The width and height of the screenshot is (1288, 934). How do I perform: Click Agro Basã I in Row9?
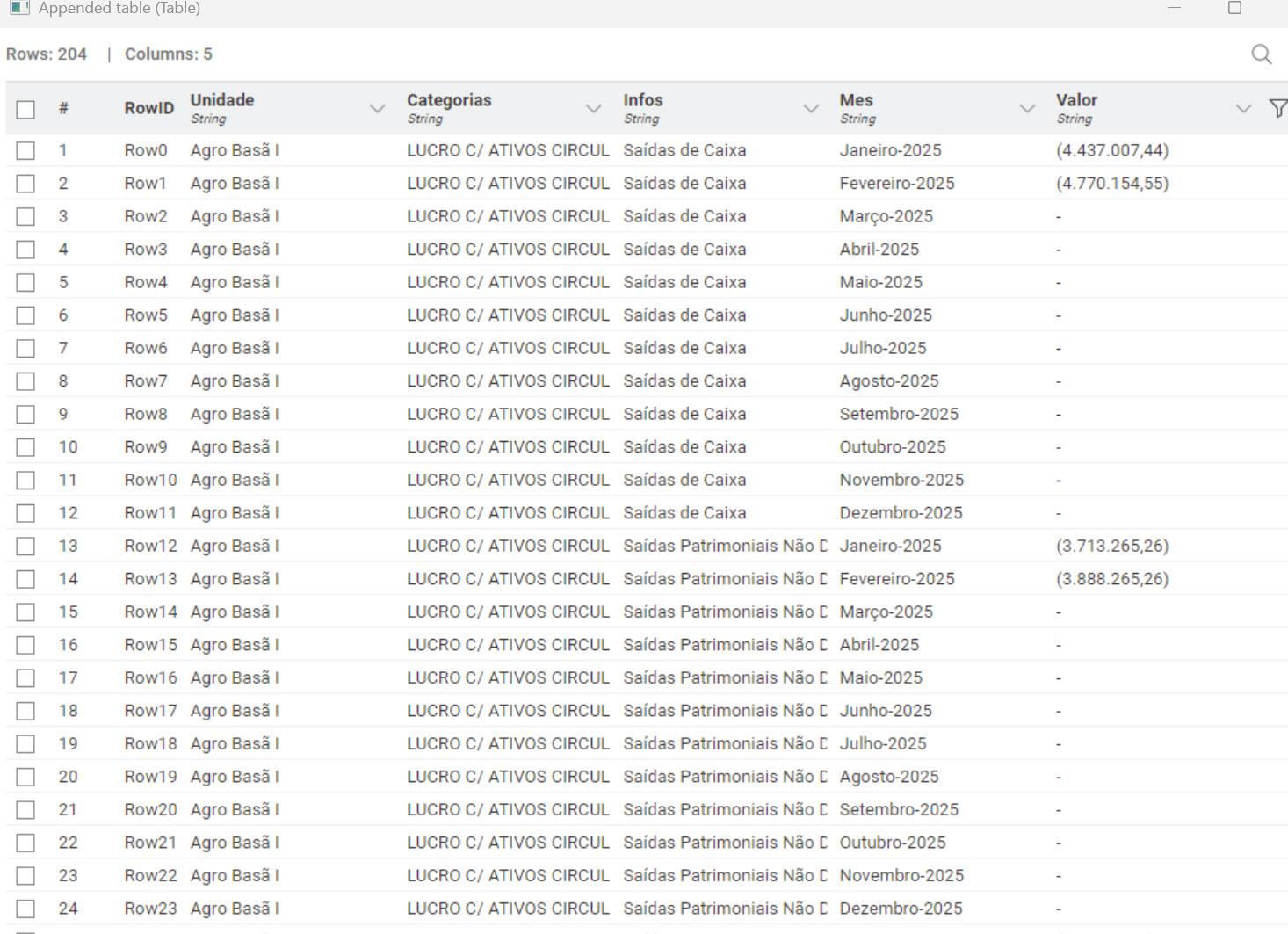pos(234,447)
